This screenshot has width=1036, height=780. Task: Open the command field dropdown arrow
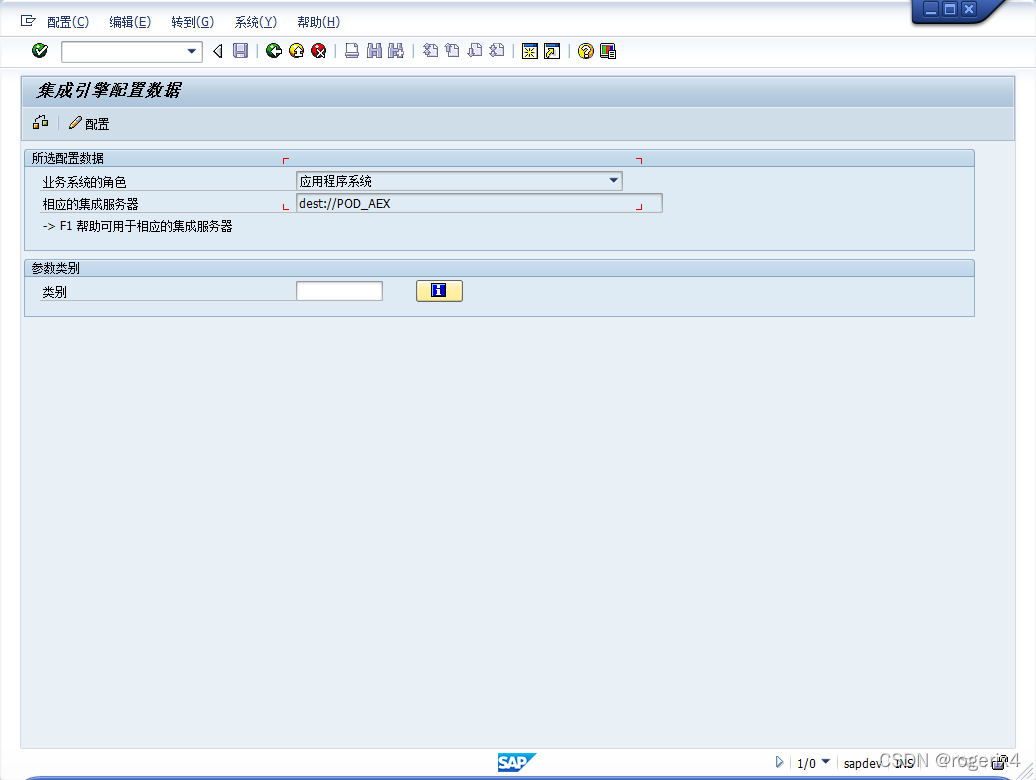pos(192,52)
